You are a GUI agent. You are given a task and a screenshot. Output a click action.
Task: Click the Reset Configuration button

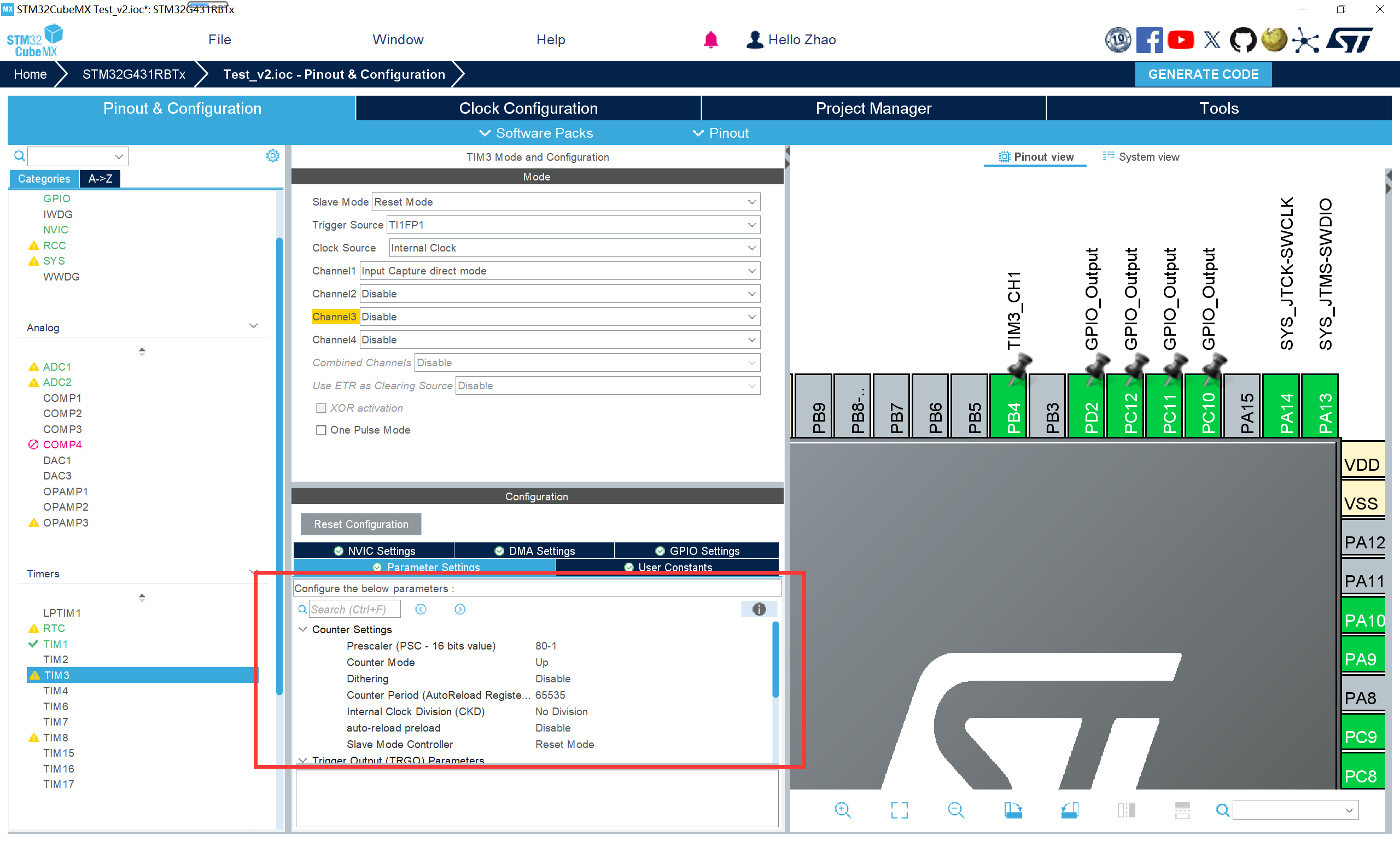point(361,524)
